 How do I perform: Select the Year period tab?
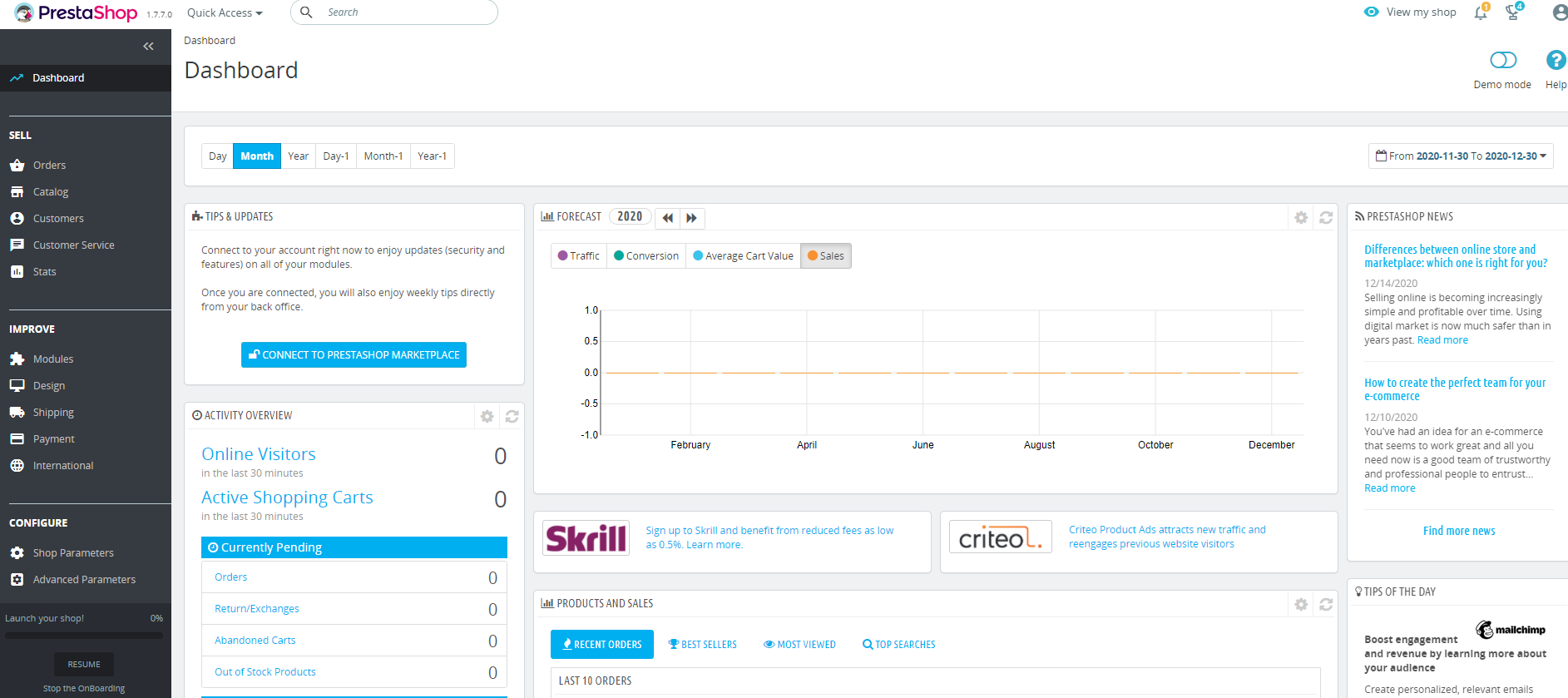[298, 156]
